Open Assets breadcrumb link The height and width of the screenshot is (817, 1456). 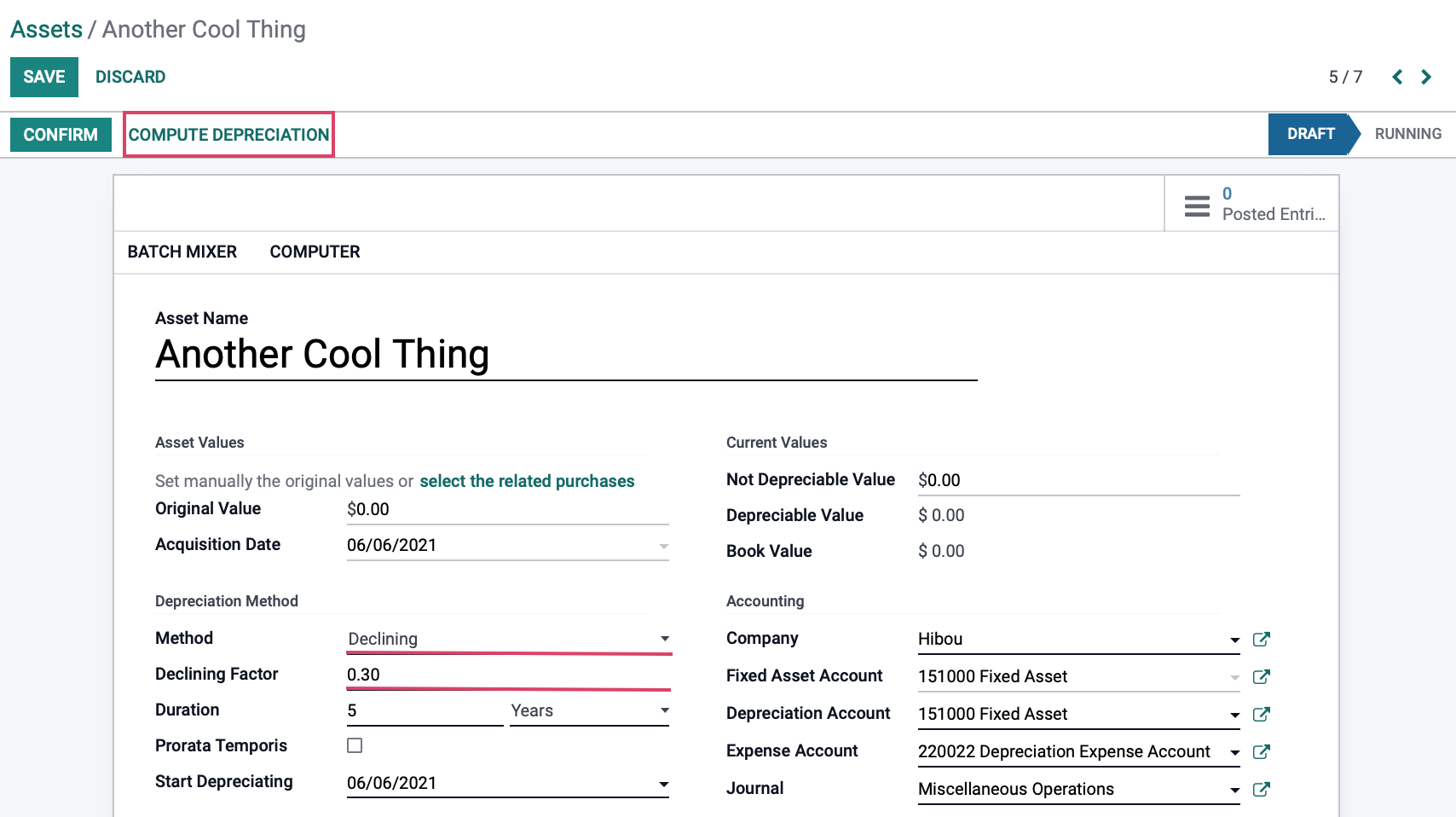coord(46,29)
